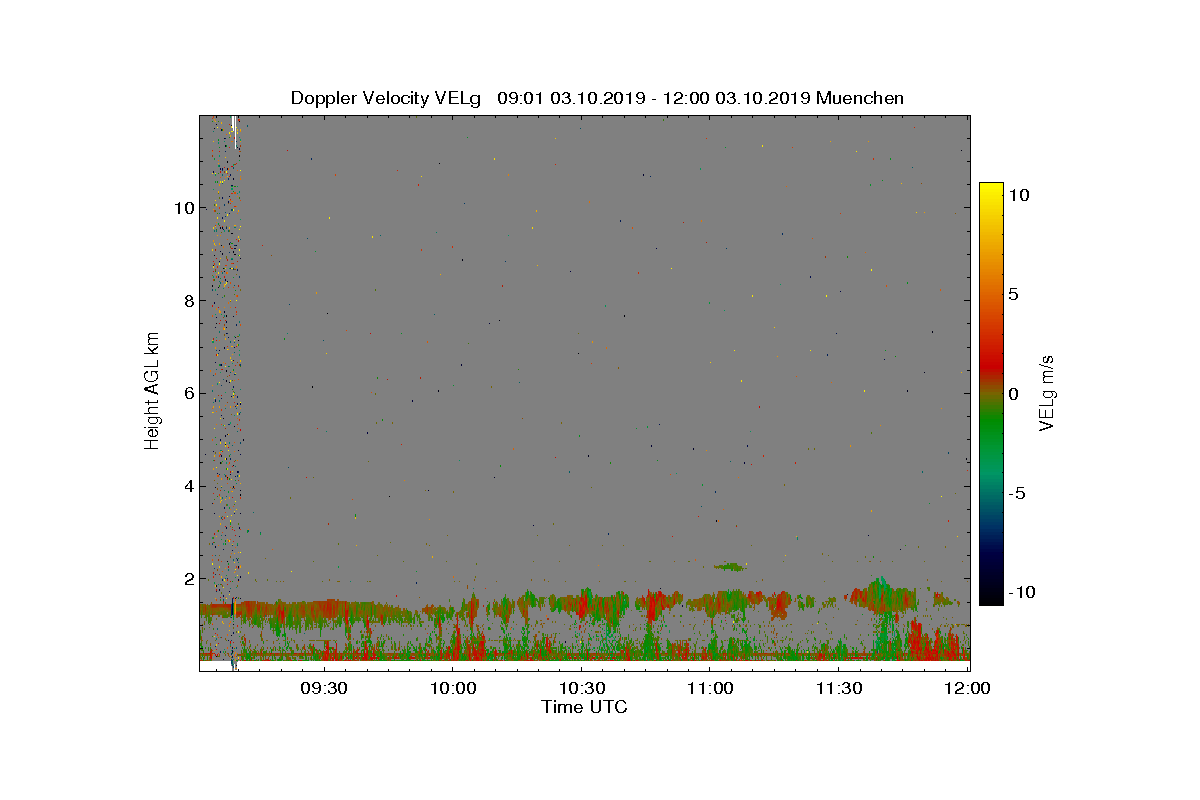Click the 10 km height tick label

point(183,208)
